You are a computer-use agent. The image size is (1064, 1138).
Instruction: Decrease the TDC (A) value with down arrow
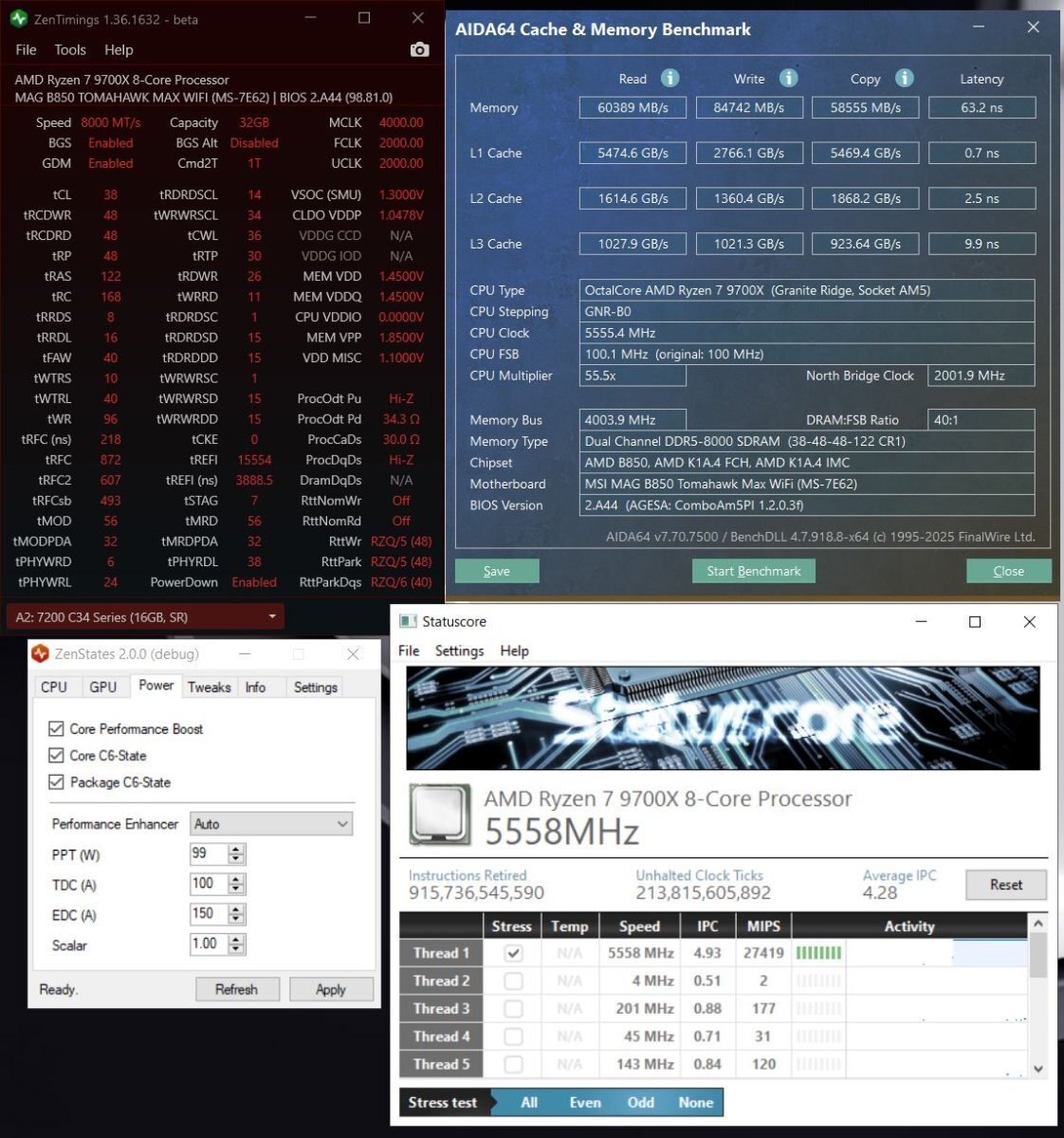click(237, 890)
